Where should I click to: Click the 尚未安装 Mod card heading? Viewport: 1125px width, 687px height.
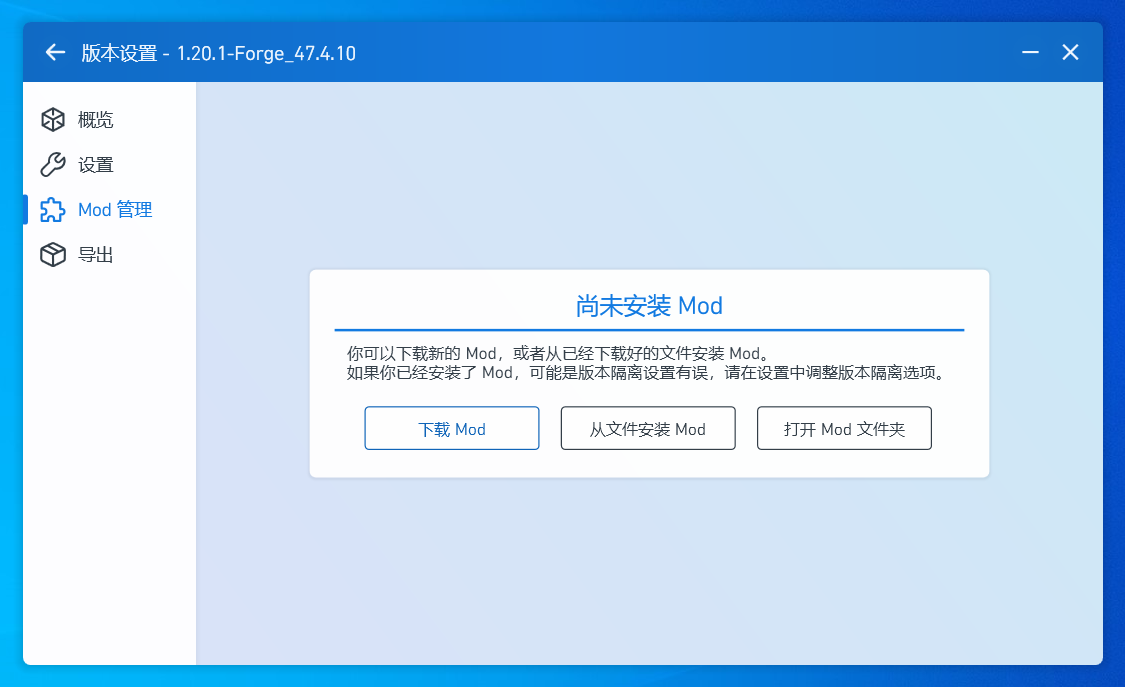649,306
